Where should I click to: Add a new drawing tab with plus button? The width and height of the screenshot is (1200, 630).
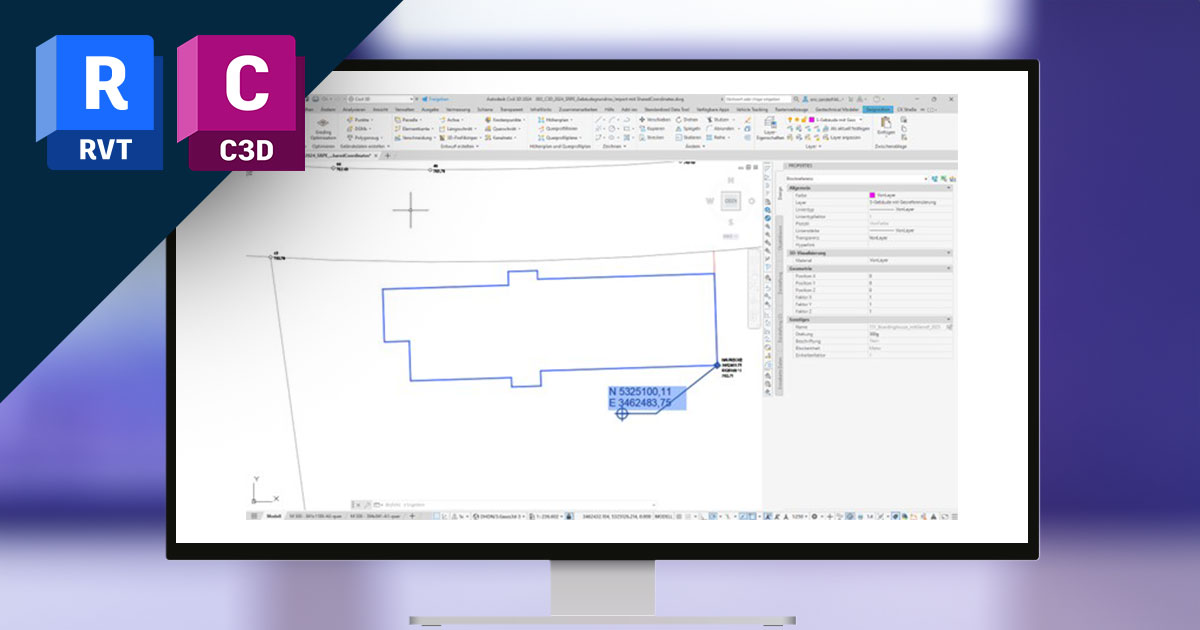pyautogui.click(x=388, y=156)
